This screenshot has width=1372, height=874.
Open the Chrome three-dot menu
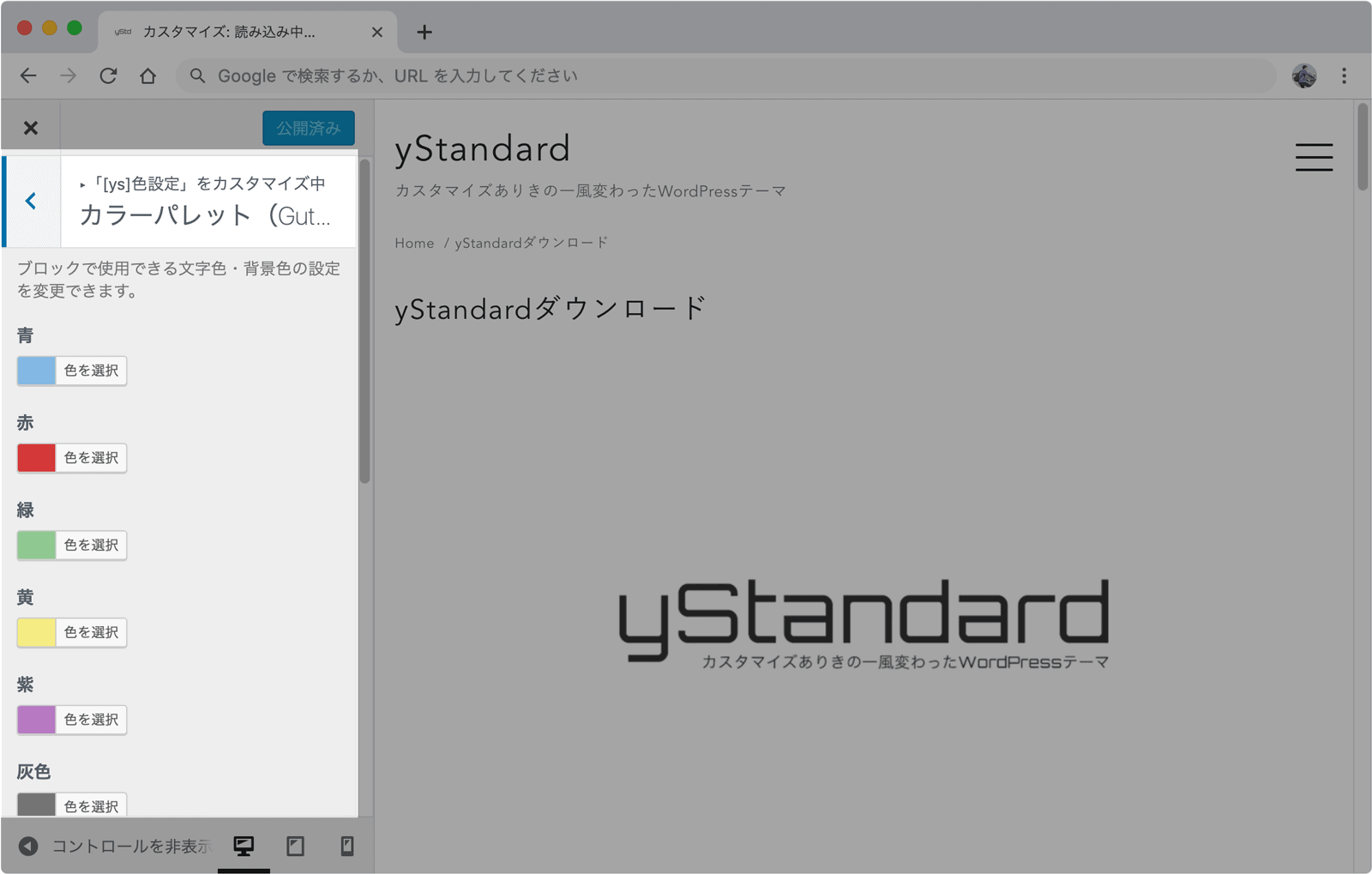1344,75
